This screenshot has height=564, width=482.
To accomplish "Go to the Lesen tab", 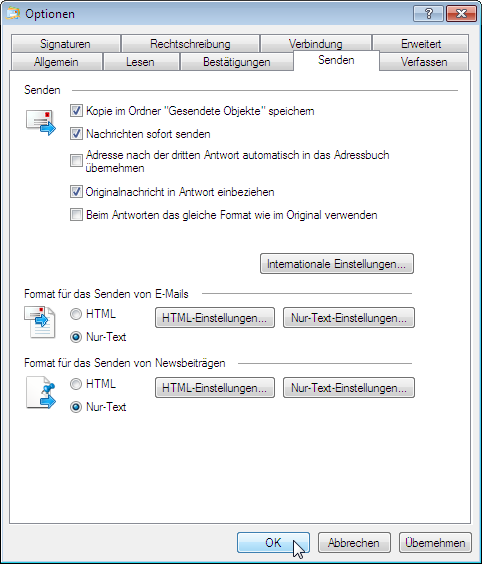I will tap(140, 62).
